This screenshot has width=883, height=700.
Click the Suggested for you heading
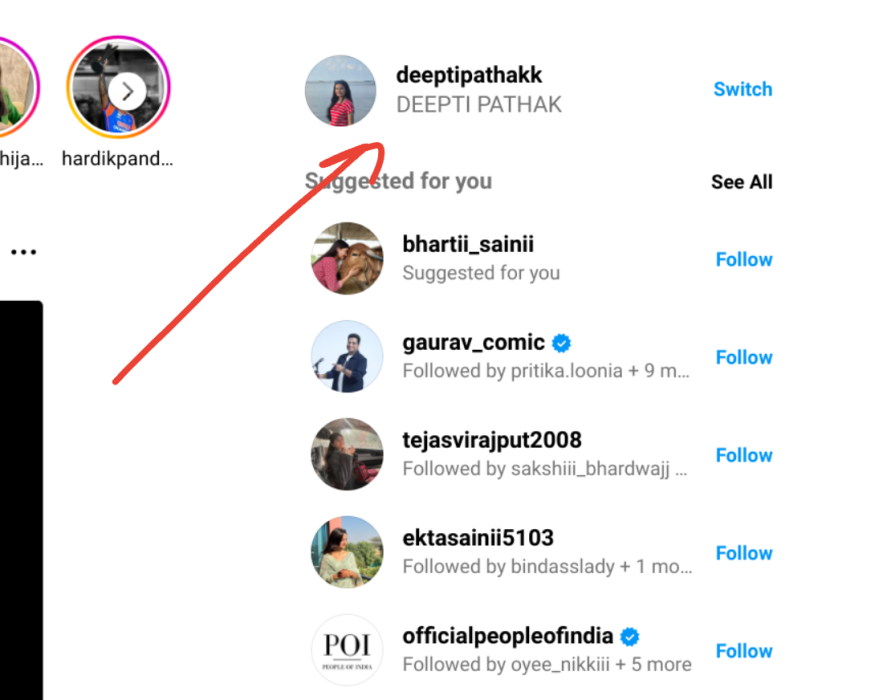tap(398, 182)
